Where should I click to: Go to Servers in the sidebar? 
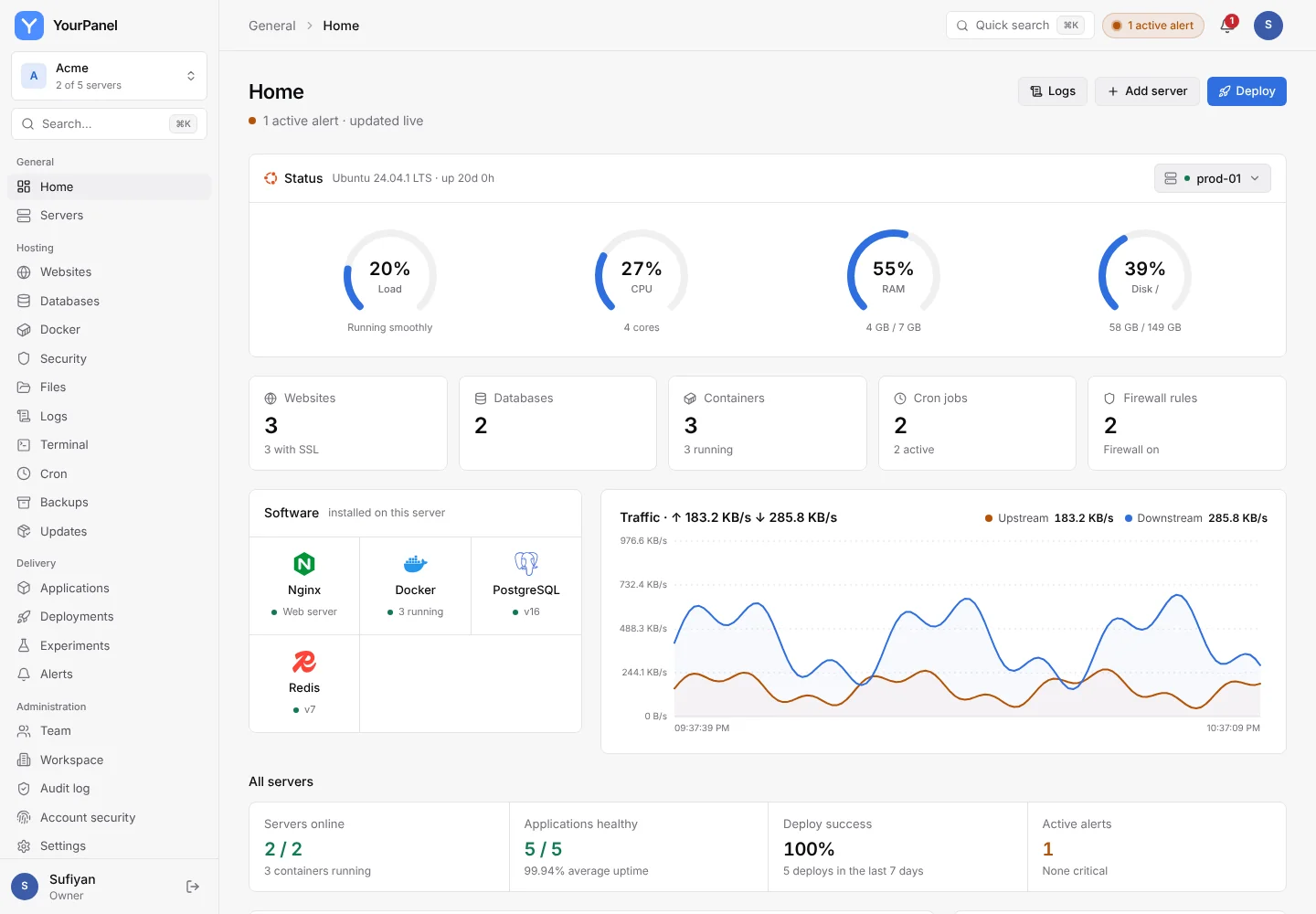(109, 216)
